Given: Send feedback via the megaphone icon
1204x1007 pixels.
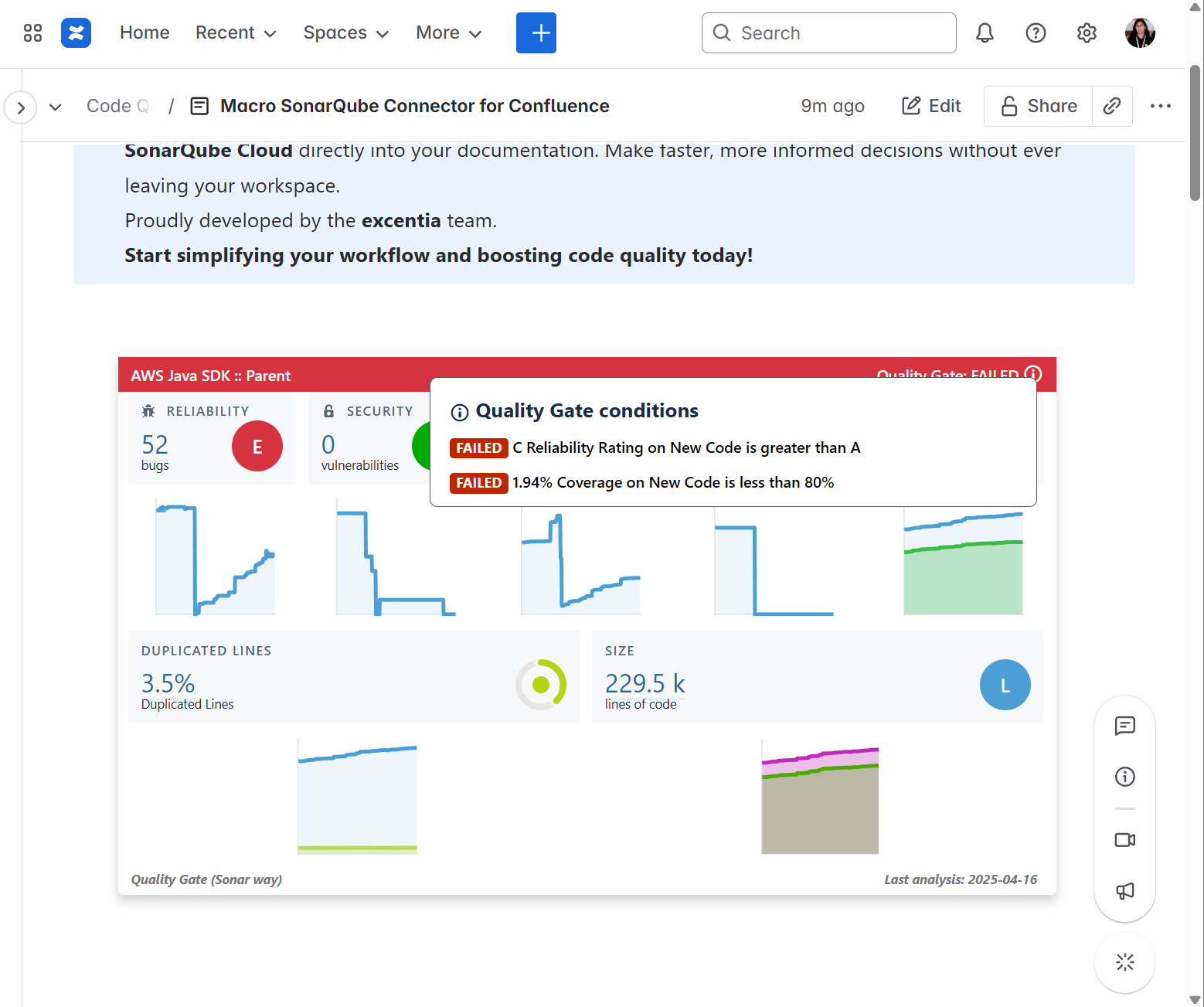Looking at the screenshot, I should pos(1125,891).
